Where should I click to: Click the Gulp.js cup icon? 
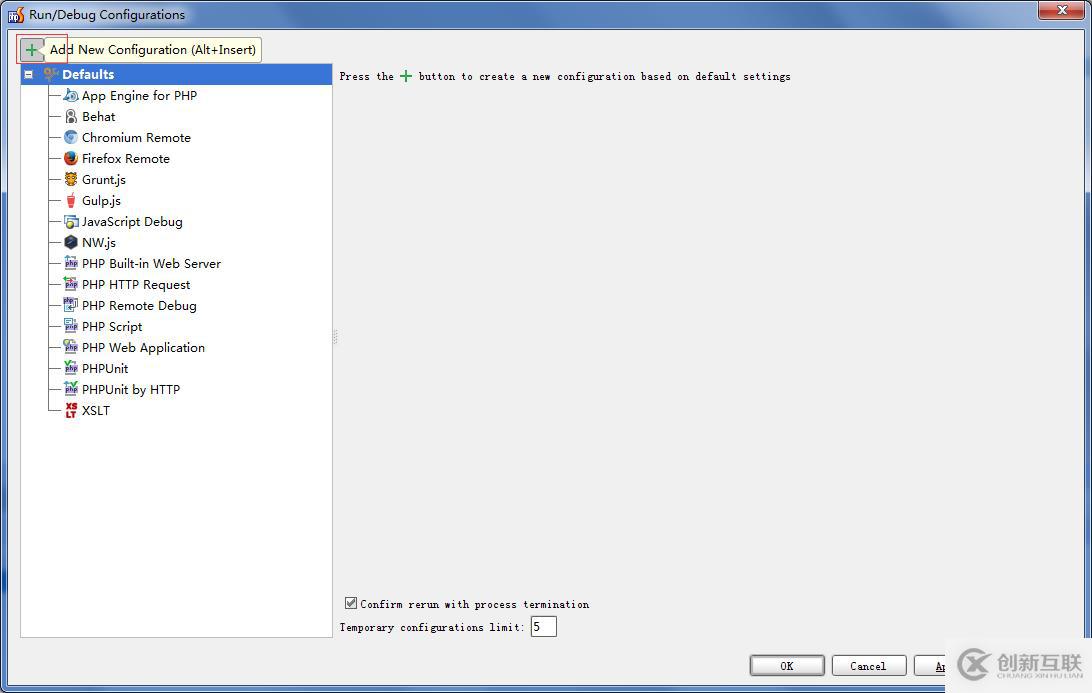70,201
